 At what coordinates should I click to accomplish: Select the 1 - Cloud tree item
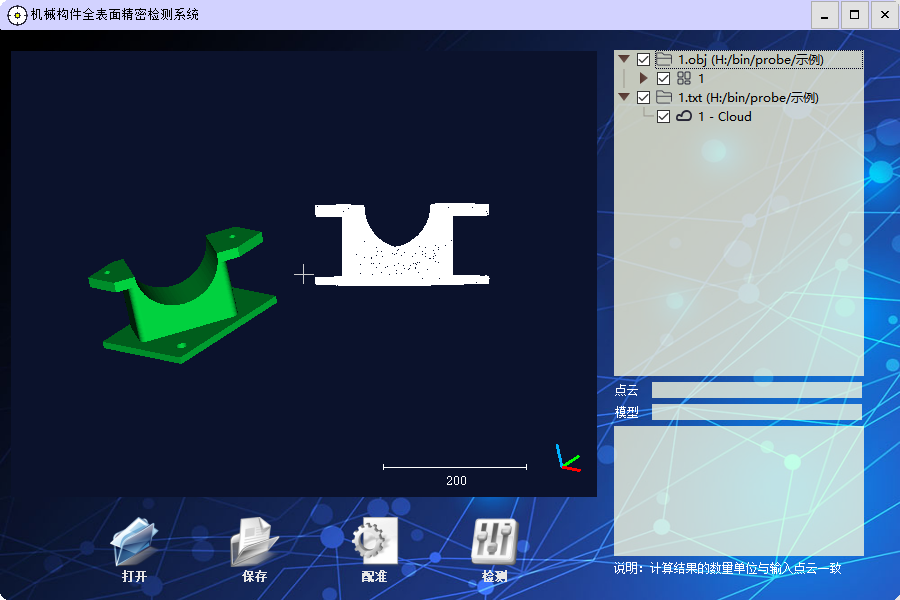pos(723,116)
